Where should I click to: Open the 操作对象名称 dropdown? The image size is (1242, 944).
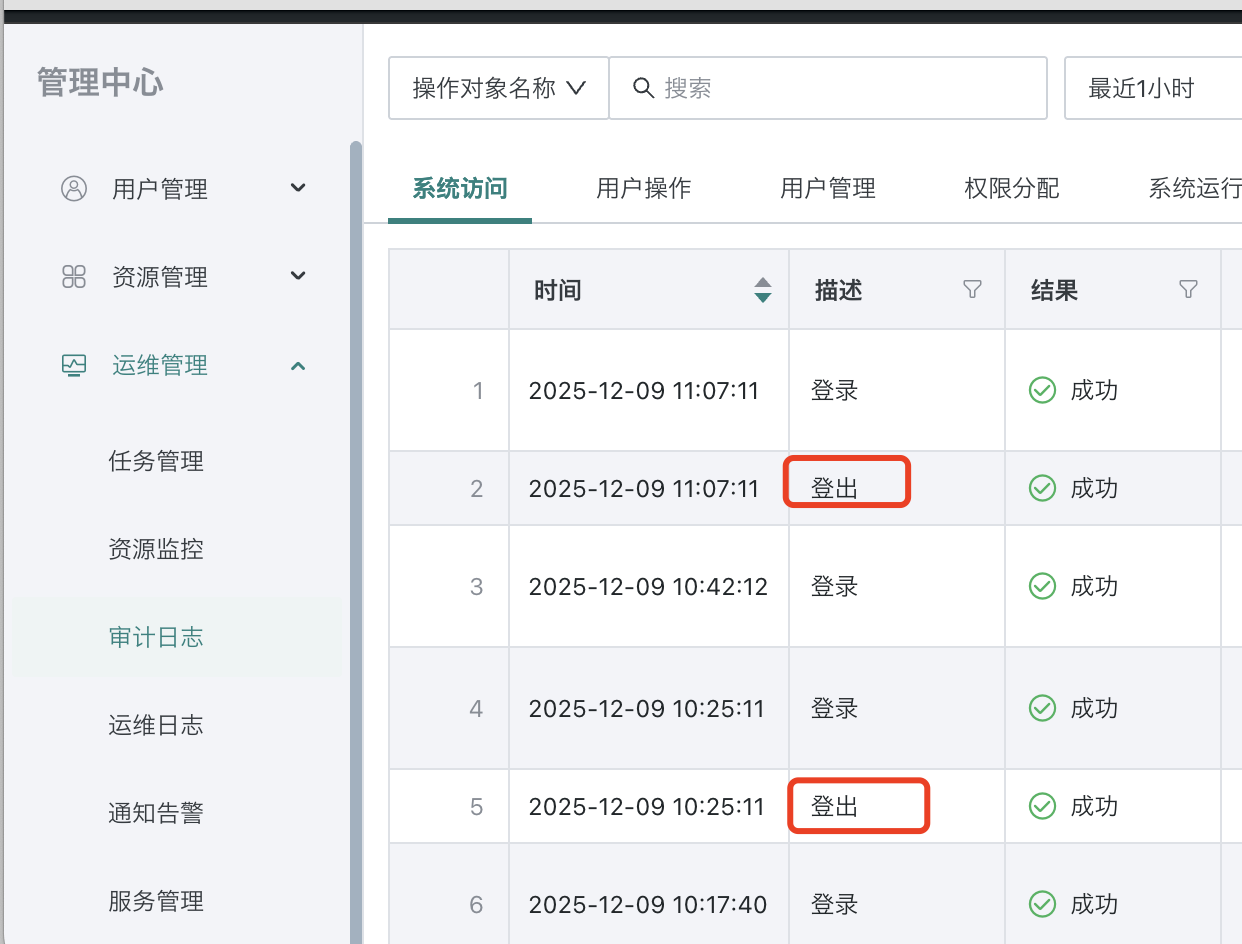[x=498, y=88]
